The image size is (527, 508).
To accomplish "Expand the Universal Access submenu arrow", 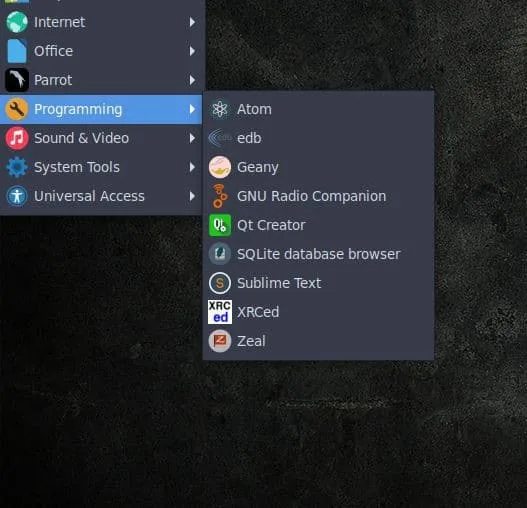I will 192,196.
